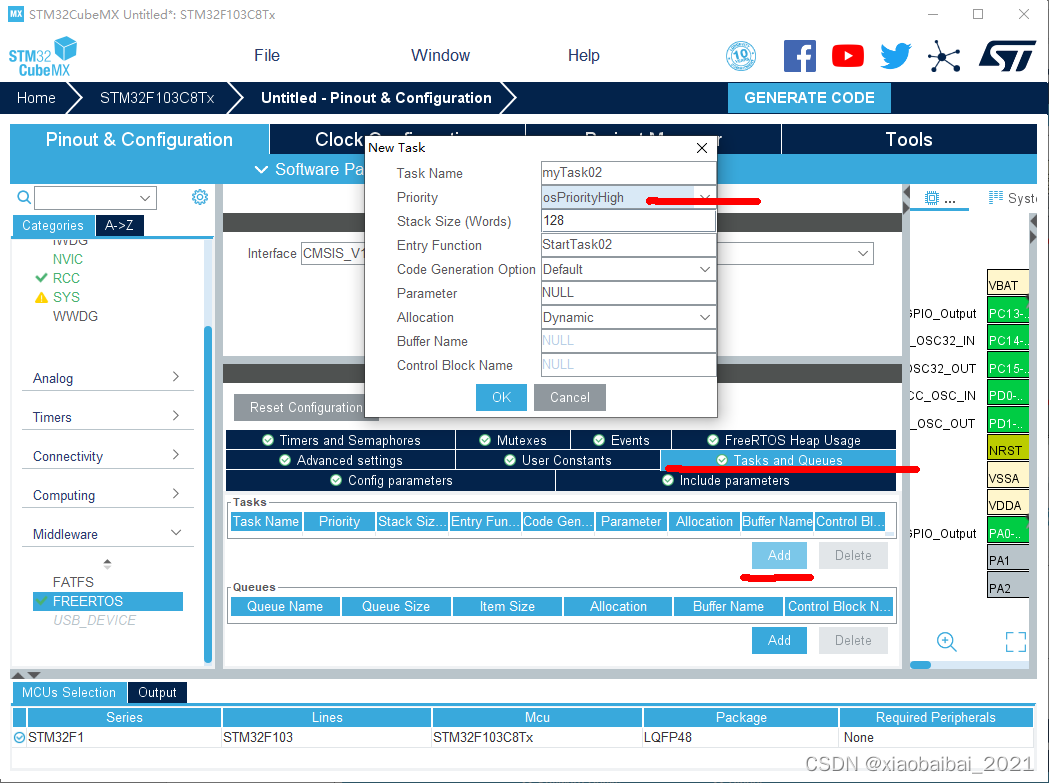Edit the Entry Function field StartTask02
Viewport: 1049px width, 783px height.
coord(628,244)
